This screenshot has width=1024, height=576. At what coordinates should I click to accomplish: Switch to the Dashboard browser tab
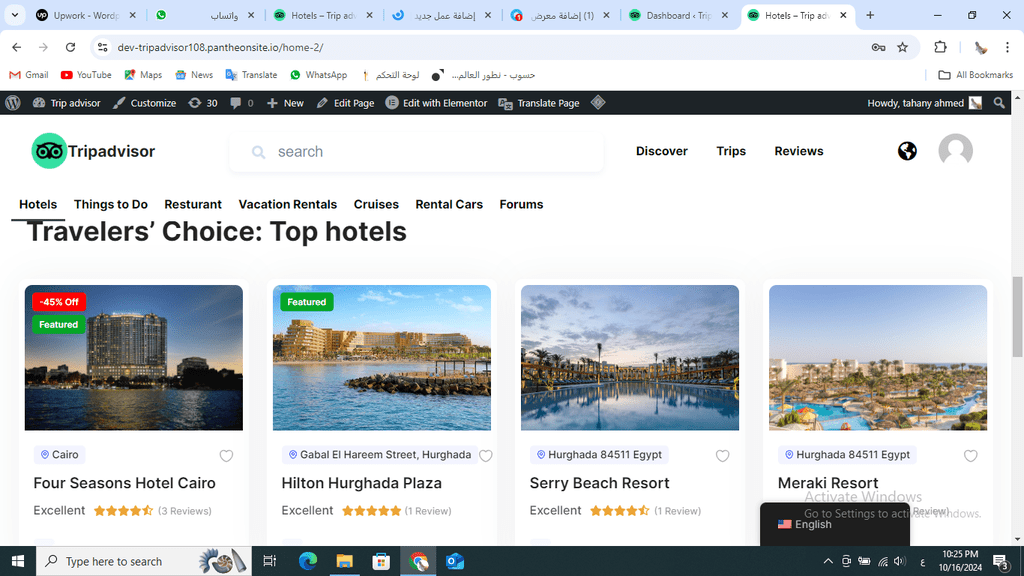[x=679, y=15]
